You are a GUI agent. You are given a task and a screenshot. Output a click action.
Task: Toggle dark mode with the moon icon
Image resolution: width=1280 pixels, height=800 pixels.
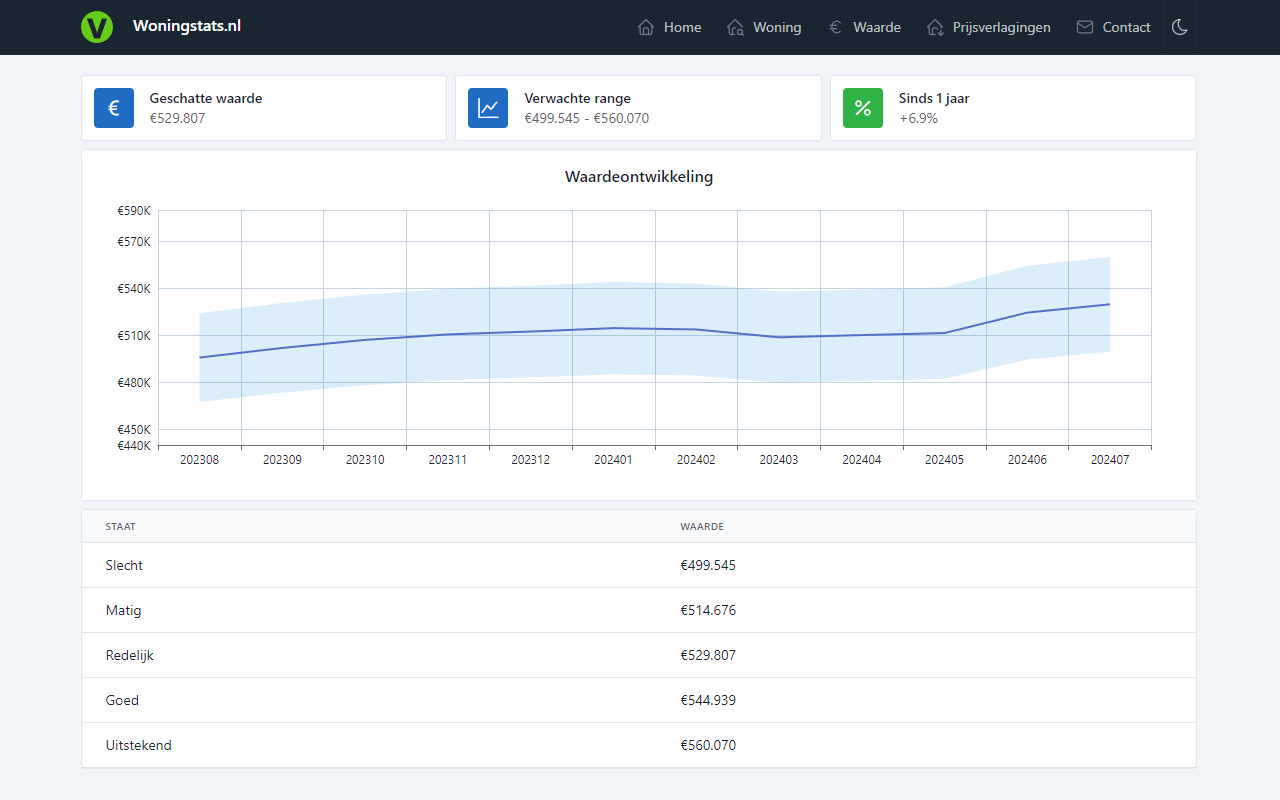click(x=1179, y=27)
